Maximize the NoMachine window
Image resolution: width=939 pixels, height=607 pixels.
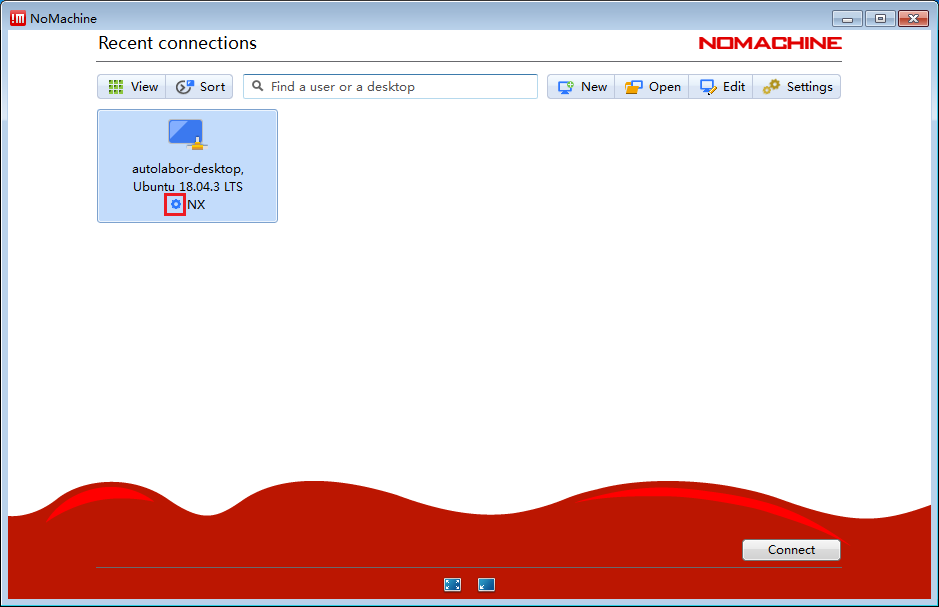click(x=880, y=18)
